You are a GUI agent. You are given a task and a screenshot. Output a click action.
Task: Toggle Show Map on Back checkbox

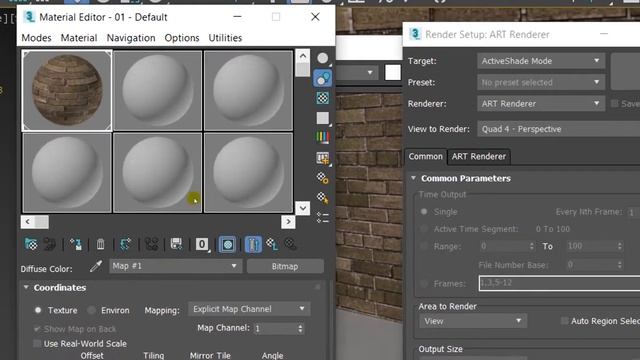click(38, 329)
